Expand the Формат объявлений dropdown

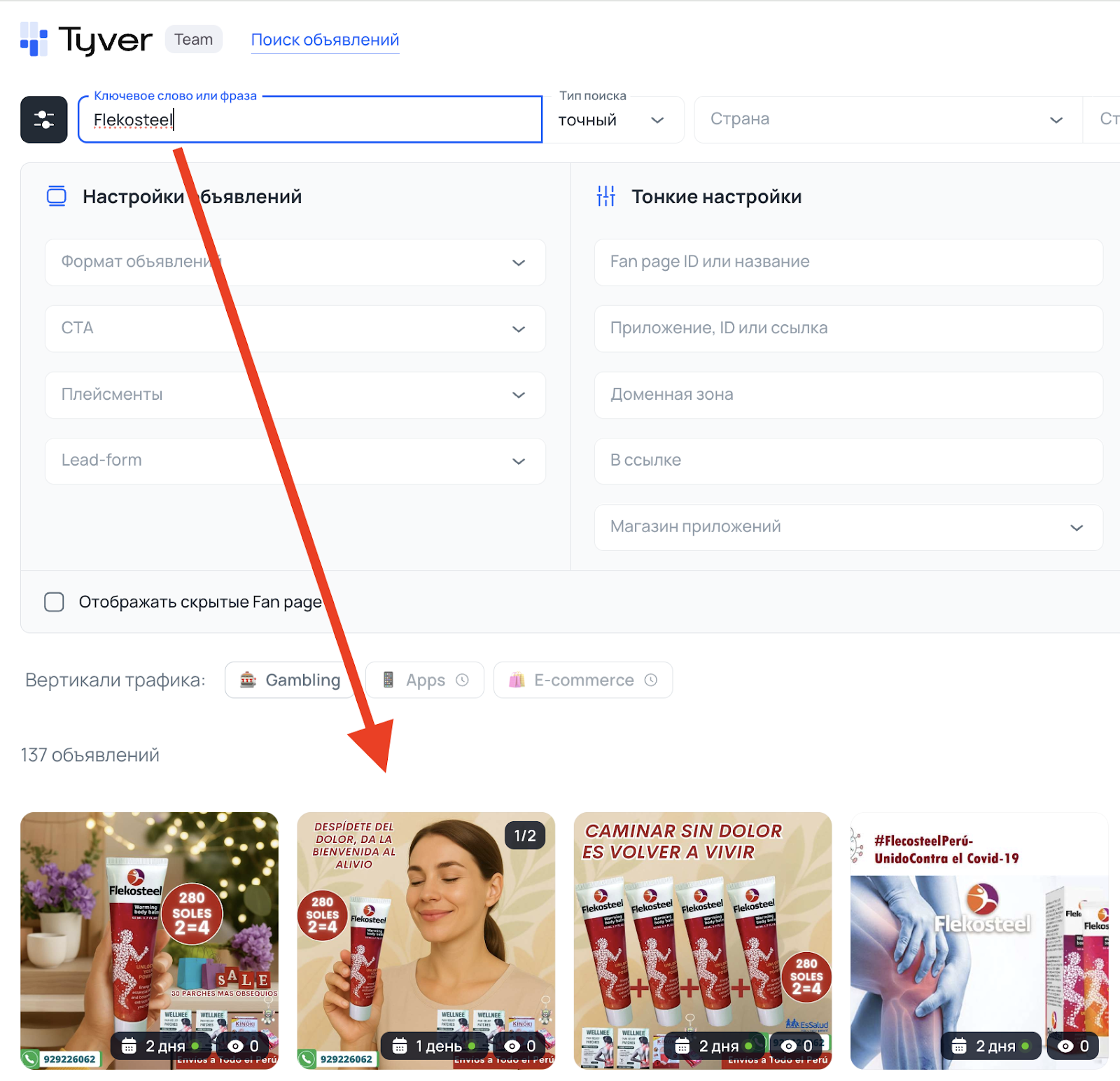pyautogui.click(x=295, y=263)
